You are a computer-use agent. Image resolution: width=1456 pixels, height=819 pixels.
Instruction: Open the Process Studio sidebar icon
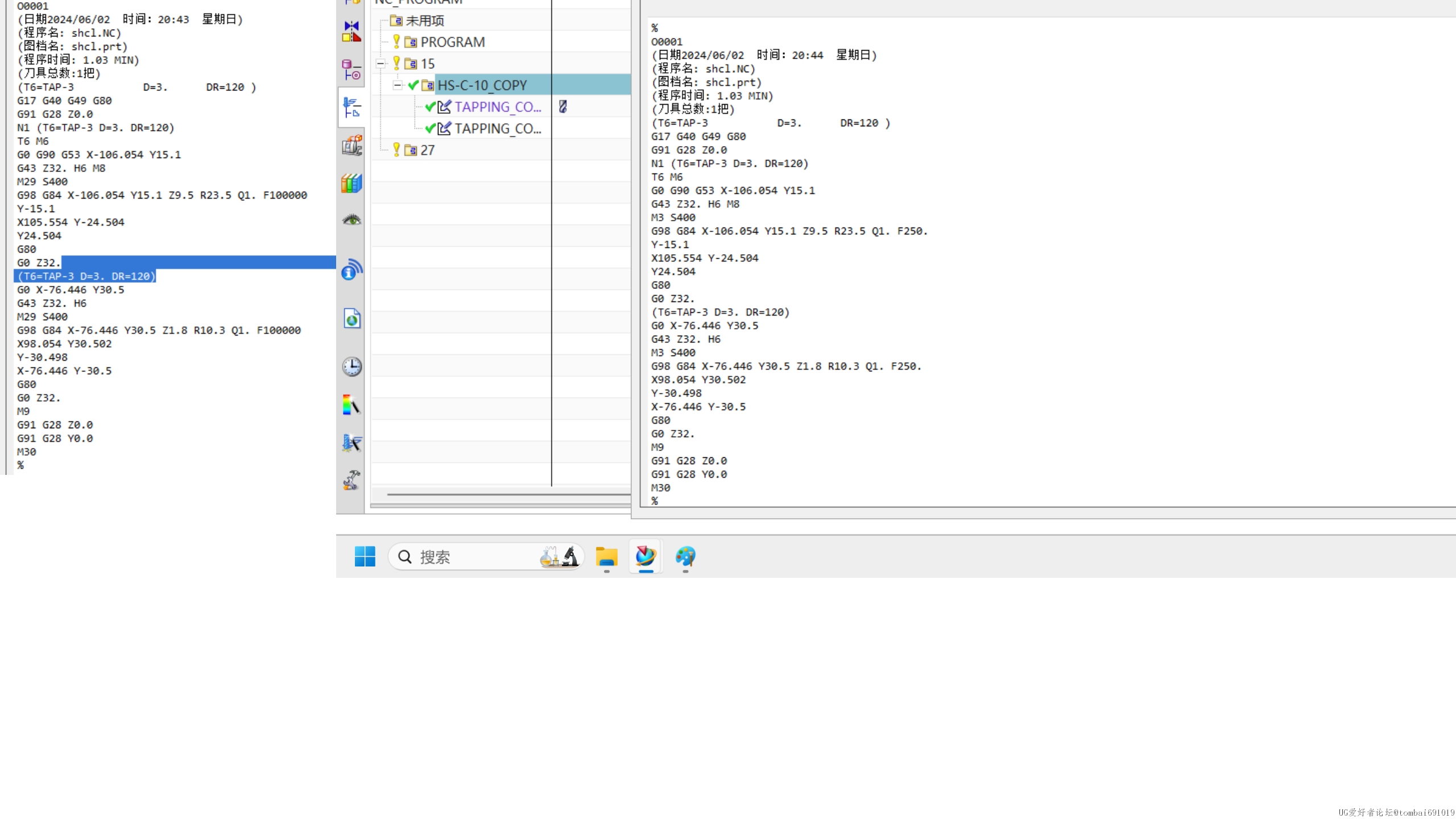pos(351,442)
